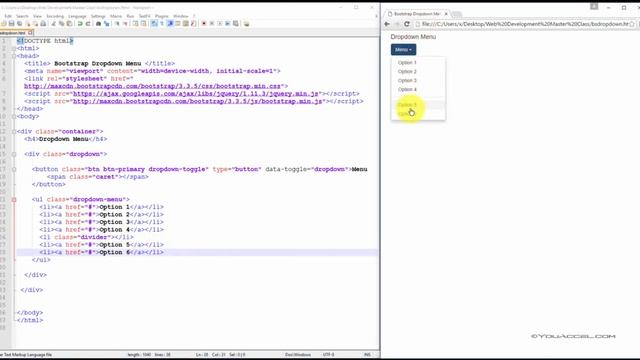Click the Save All toolbar icon

pyautogui.click(x=19, y=24)
